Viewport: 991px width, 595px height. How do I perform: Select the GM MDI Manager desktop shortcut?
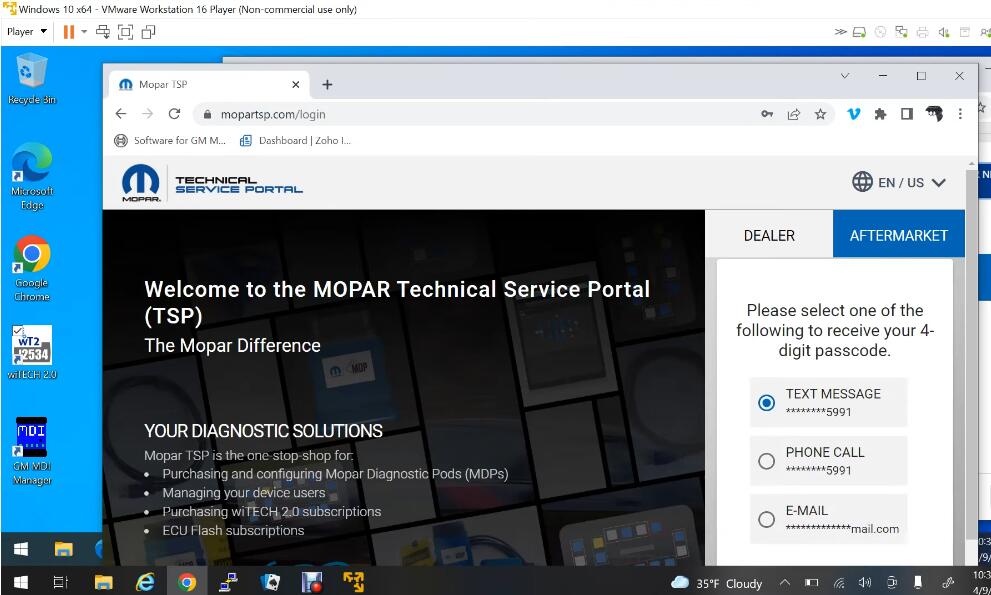32,451
